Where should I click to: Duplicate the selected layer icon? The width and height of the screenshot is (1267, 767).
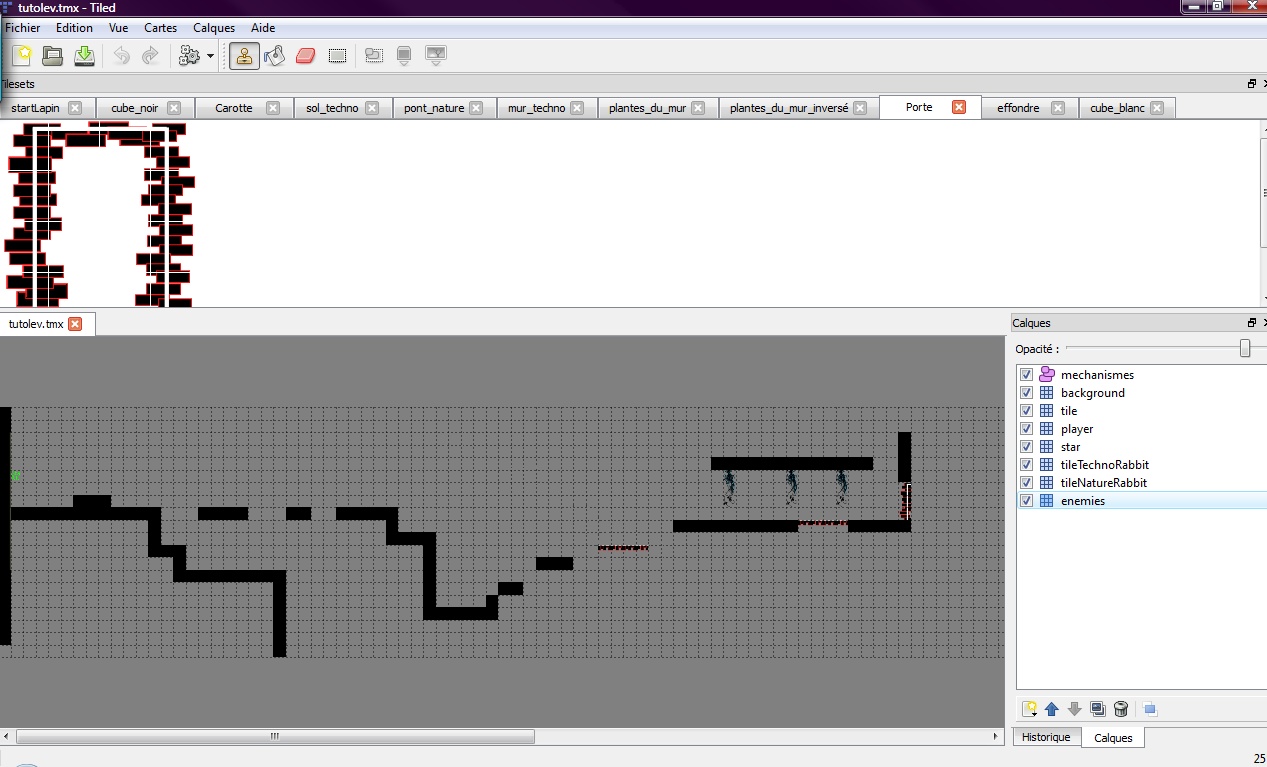tap(1098, 709)
